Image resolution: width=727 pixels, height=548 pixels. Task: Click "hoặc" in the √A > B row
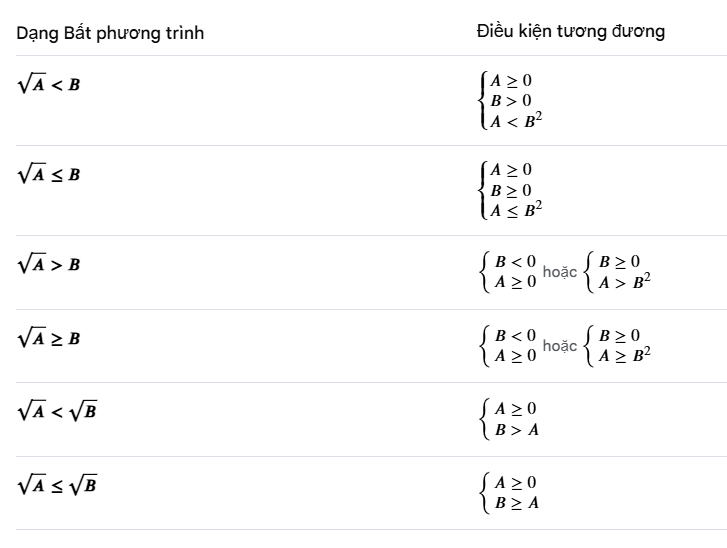(560, 271)
